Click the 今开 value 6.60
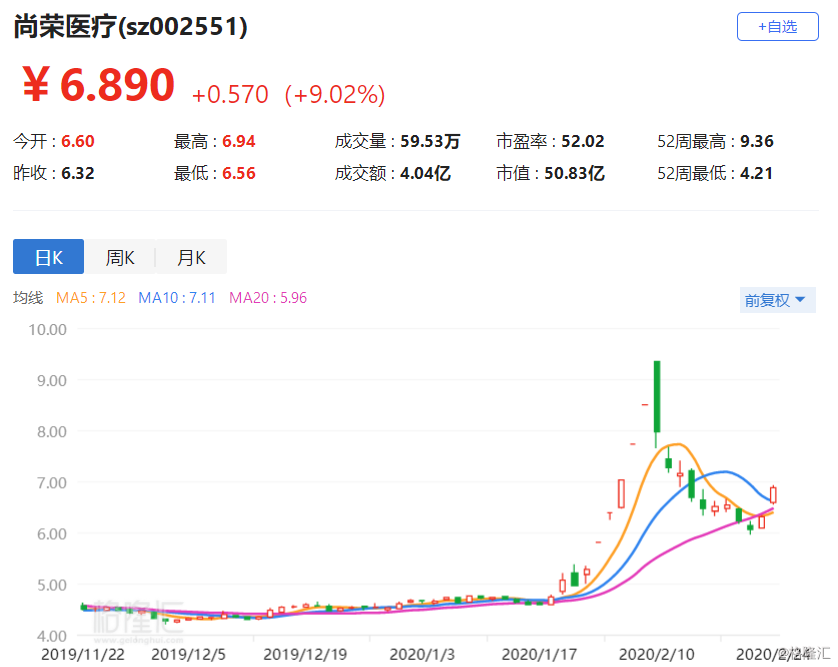 77,141
